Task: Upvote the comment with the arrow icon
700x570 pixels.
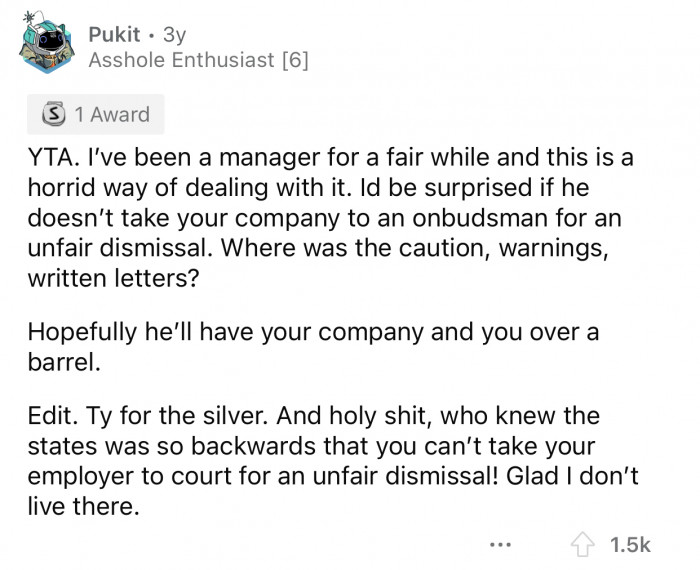Action: (583, 544)
